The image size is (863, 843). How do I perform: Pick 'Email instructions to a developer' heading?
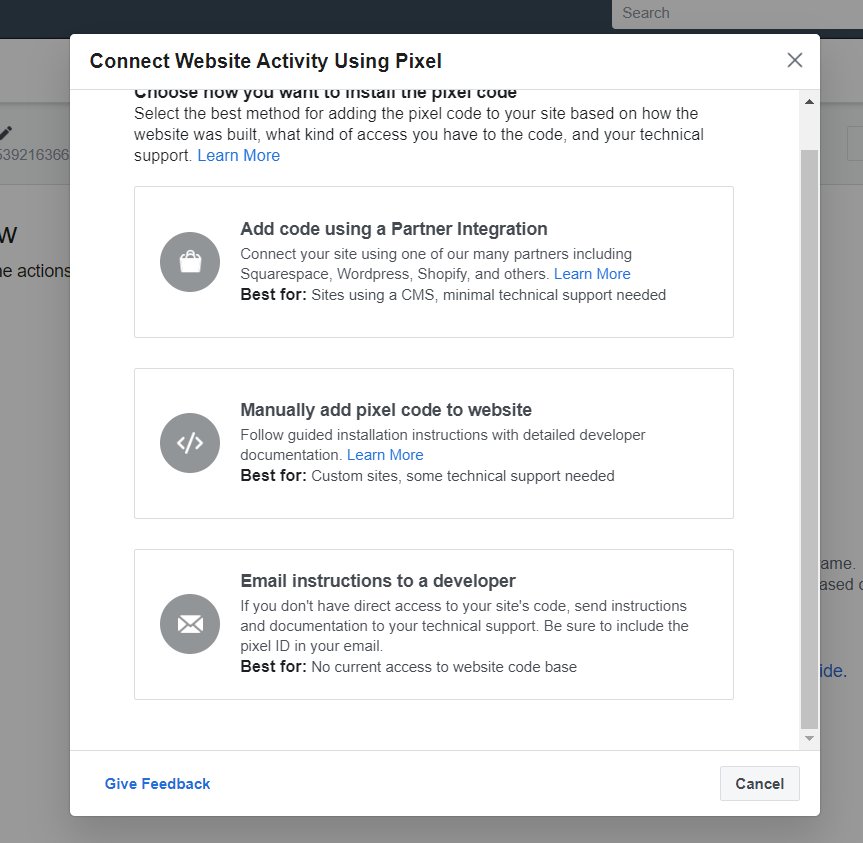378,581
